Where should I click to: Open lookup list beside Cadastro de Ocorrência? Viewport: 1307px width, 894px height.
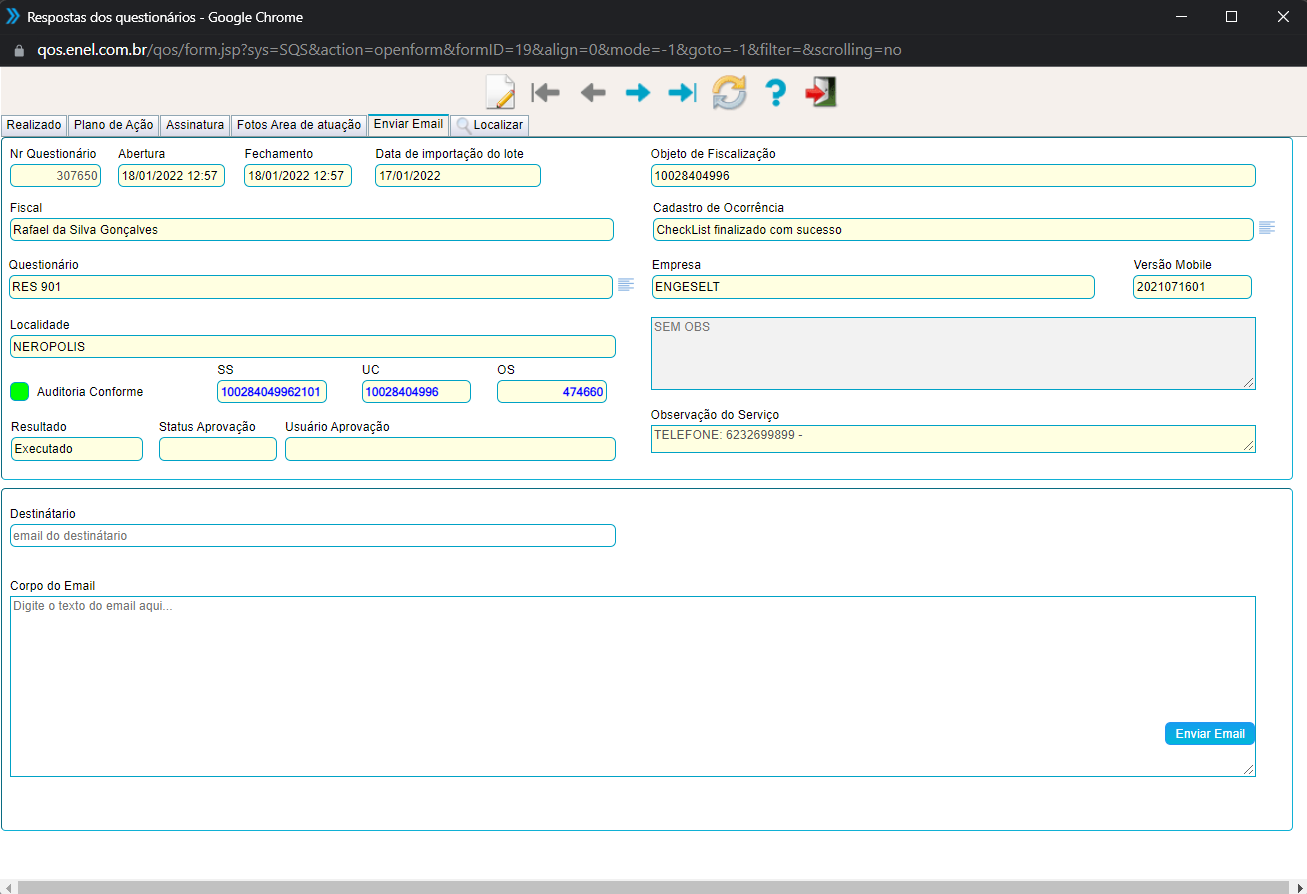point(1266,228)
